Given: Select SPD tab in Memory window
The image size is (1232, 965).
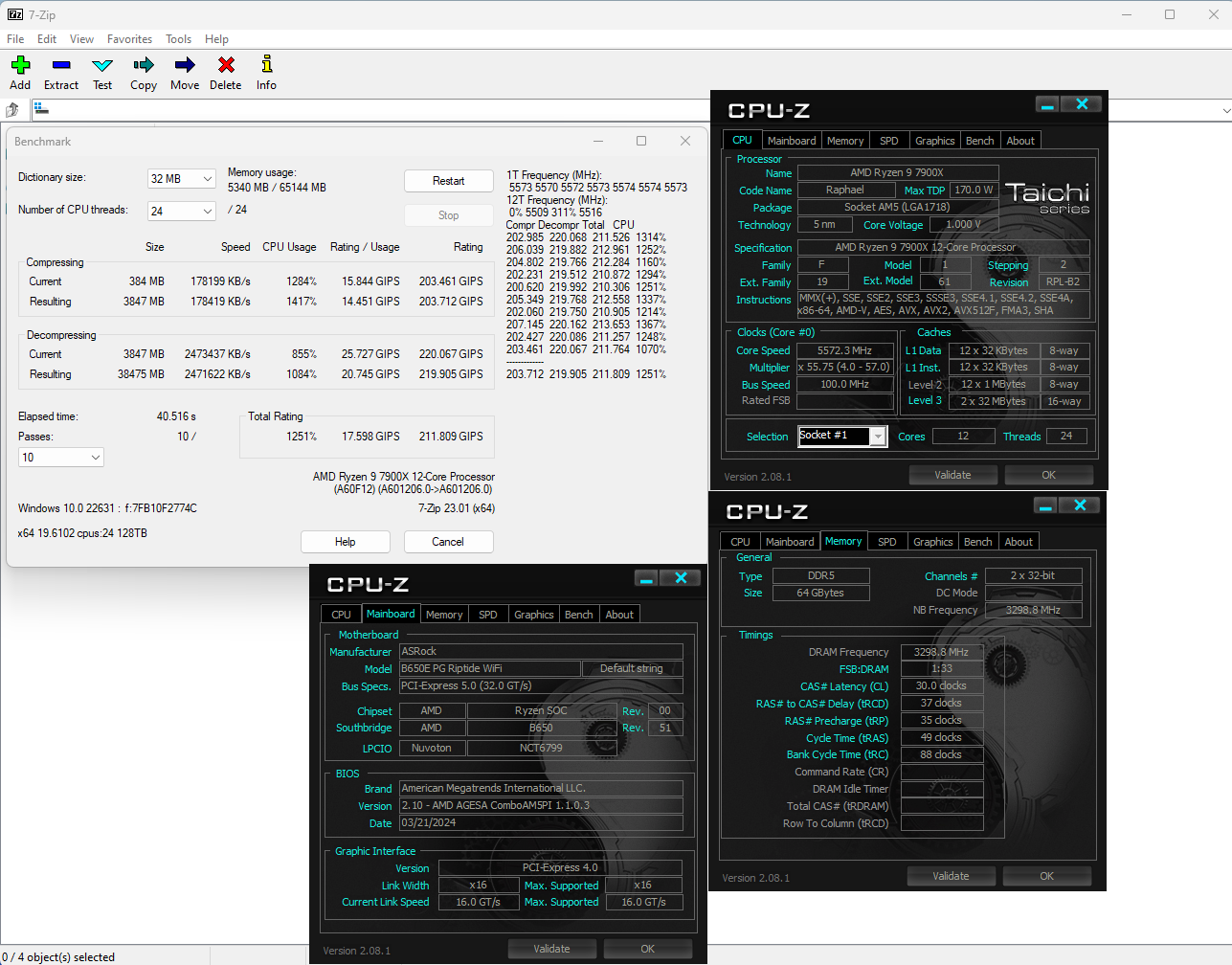Looking at the screenshot, I should tap(887, 542).
